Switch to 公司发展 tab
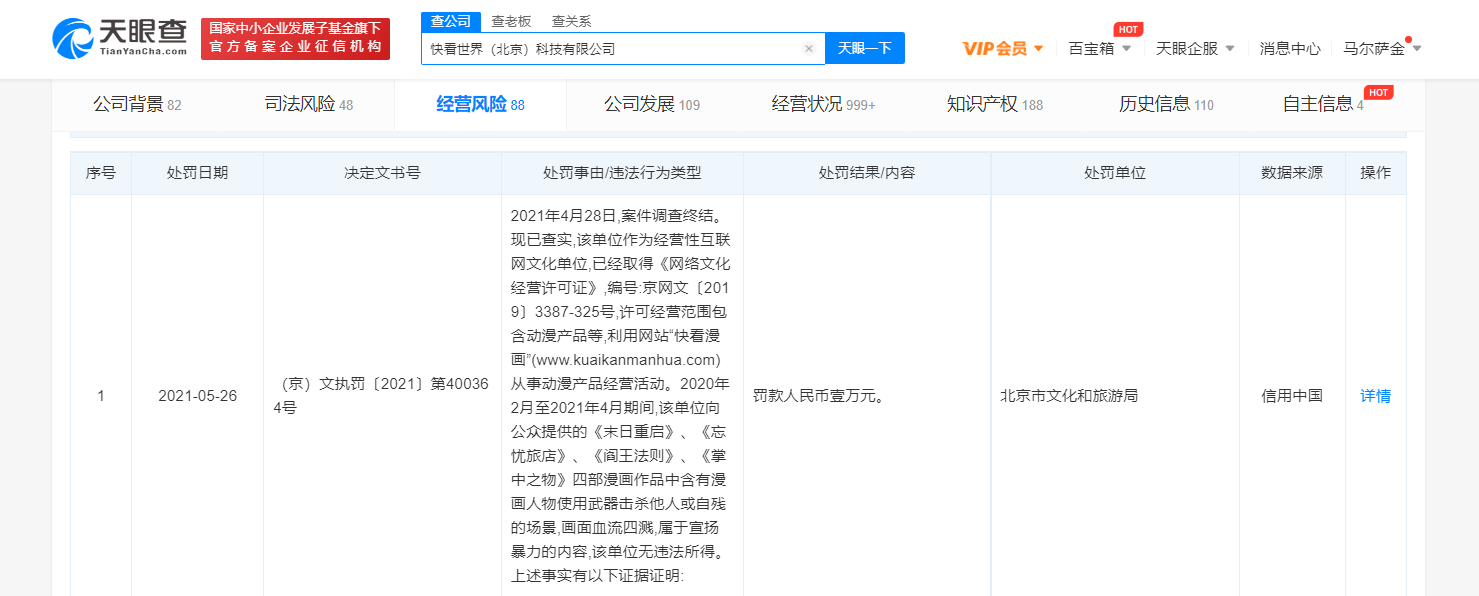 652,104
